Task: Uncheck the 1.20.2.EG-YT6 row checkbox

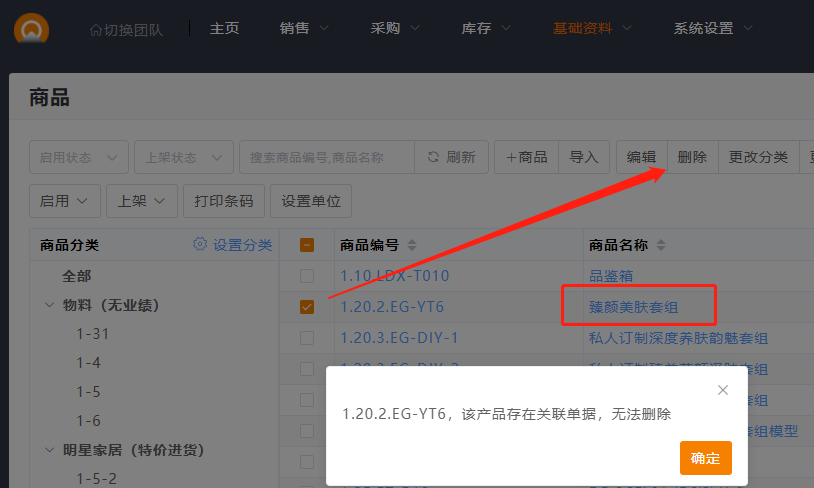Action: [x=307, y=307]
